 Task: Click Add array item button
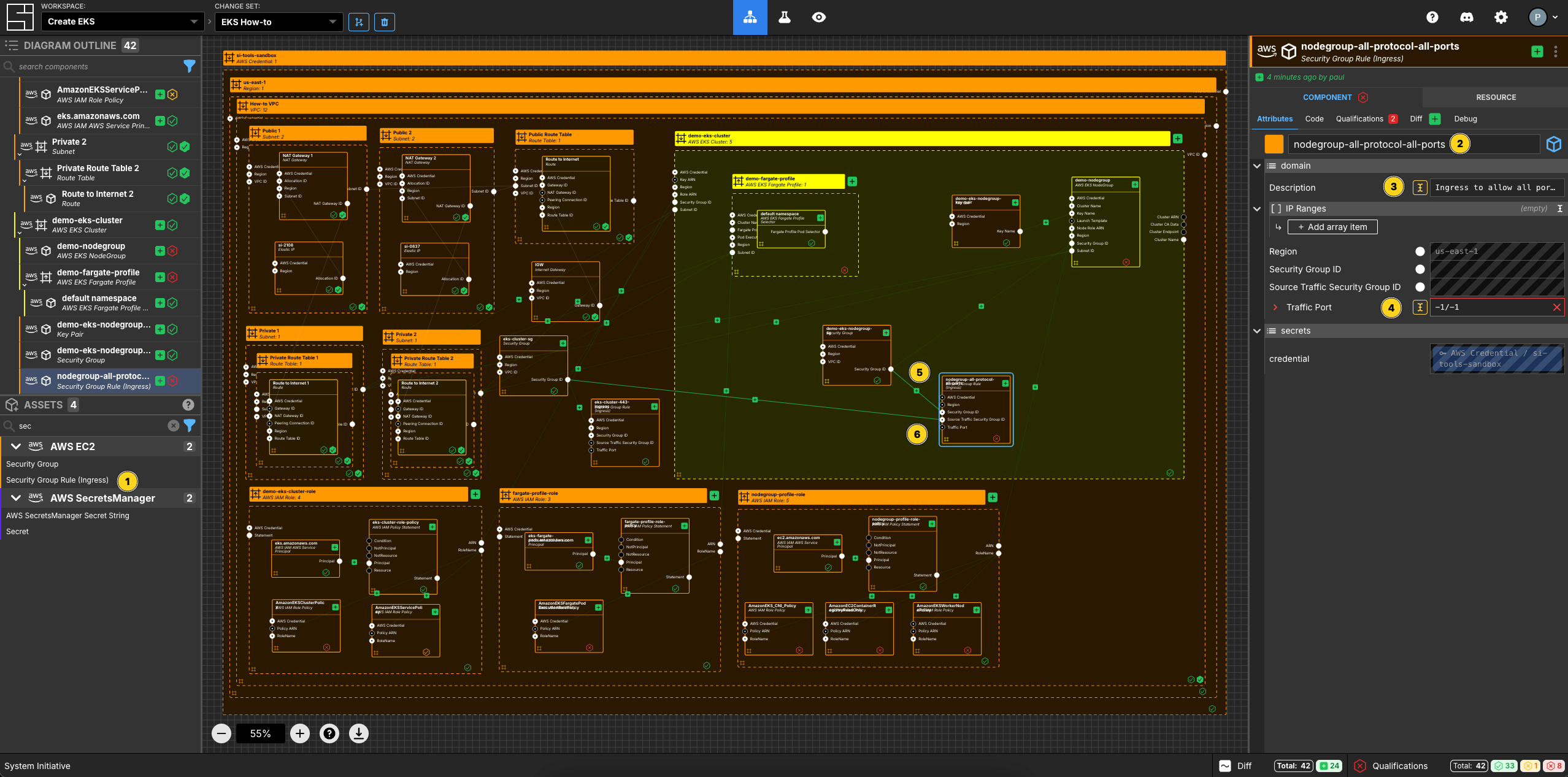1332,227
